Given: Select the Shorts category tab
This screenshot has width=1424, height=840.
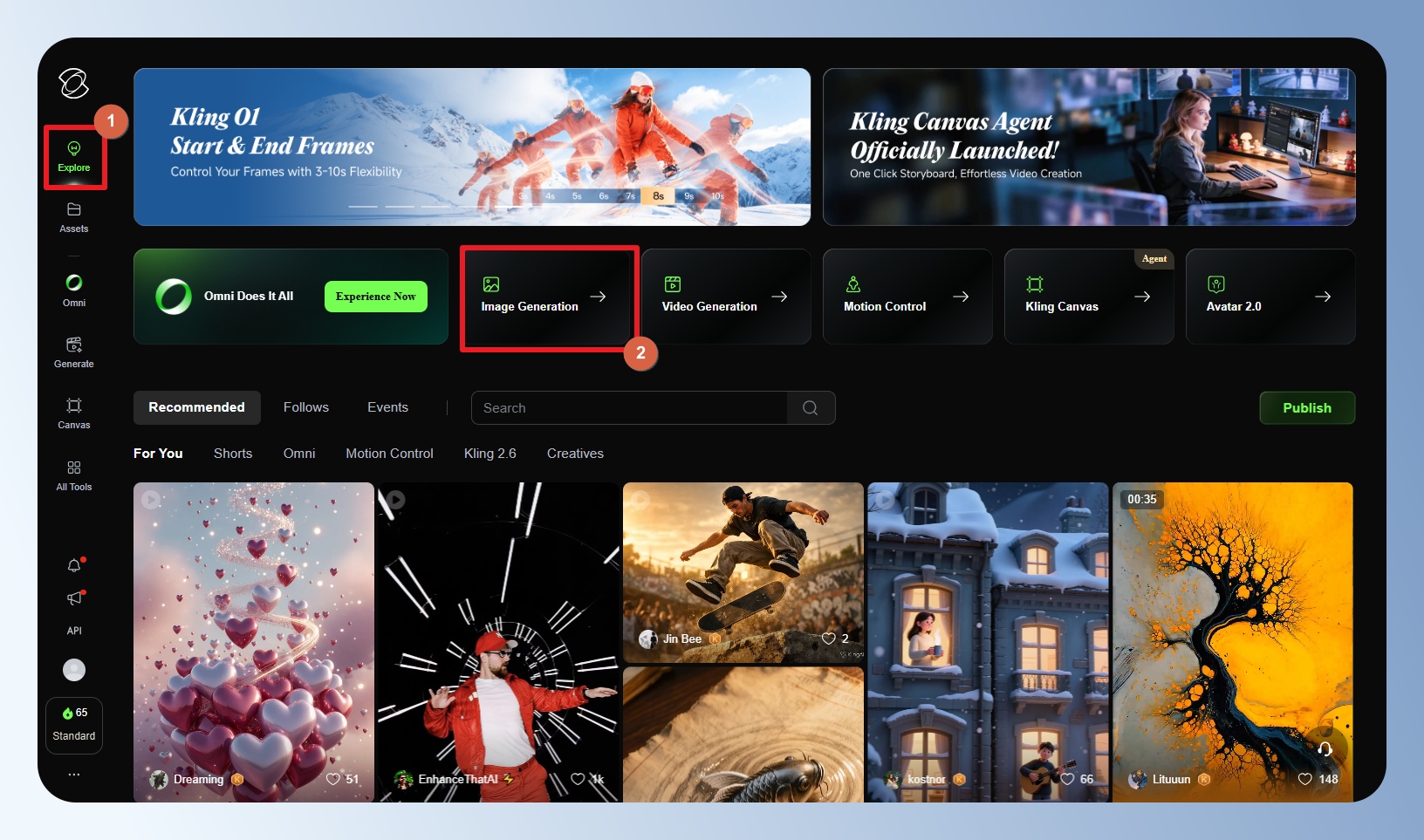Looking at the screenshot, I should [x=233, y=454].
